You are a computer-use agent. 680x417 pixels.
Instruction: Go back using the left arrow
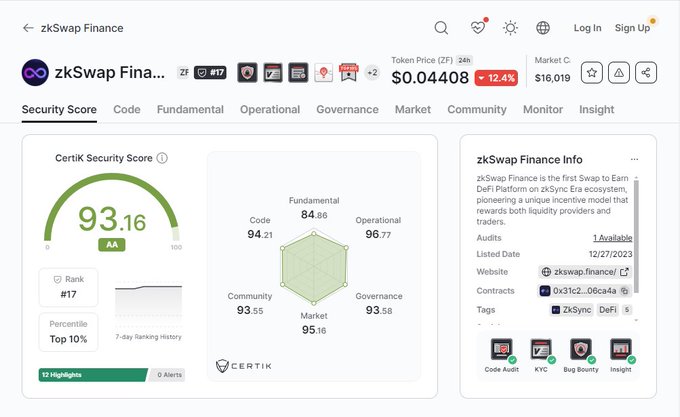click(28, 28)
